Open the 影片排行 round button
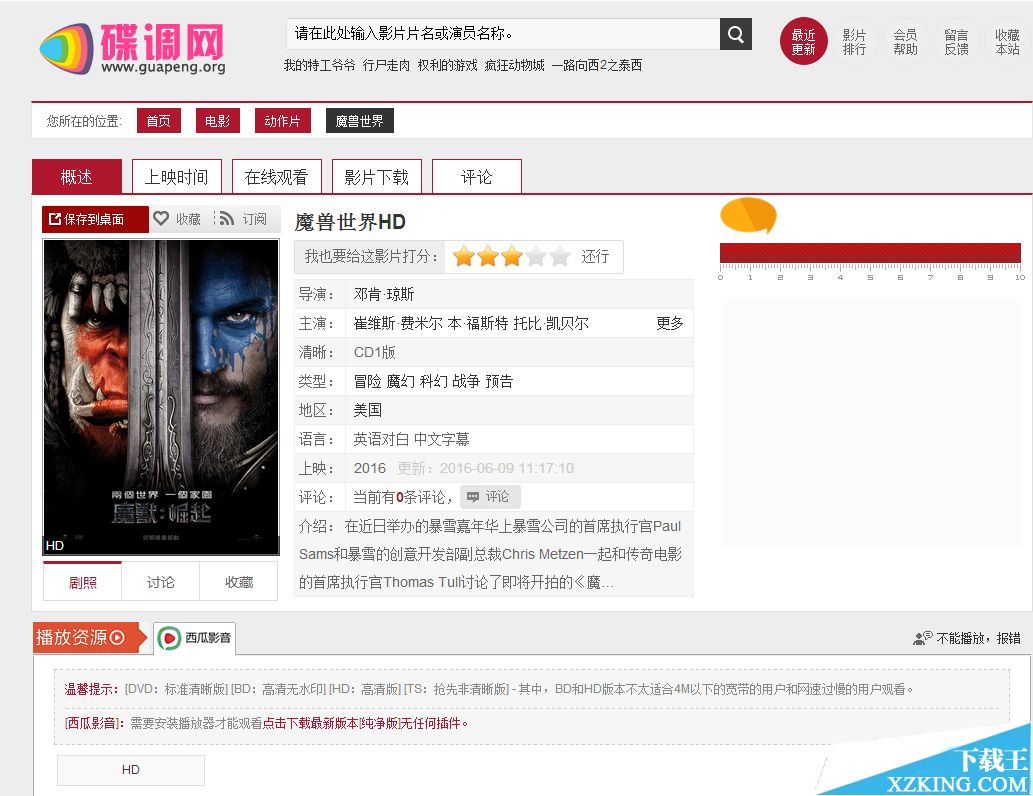This screenshot has height=796, width=1033. 854,42
